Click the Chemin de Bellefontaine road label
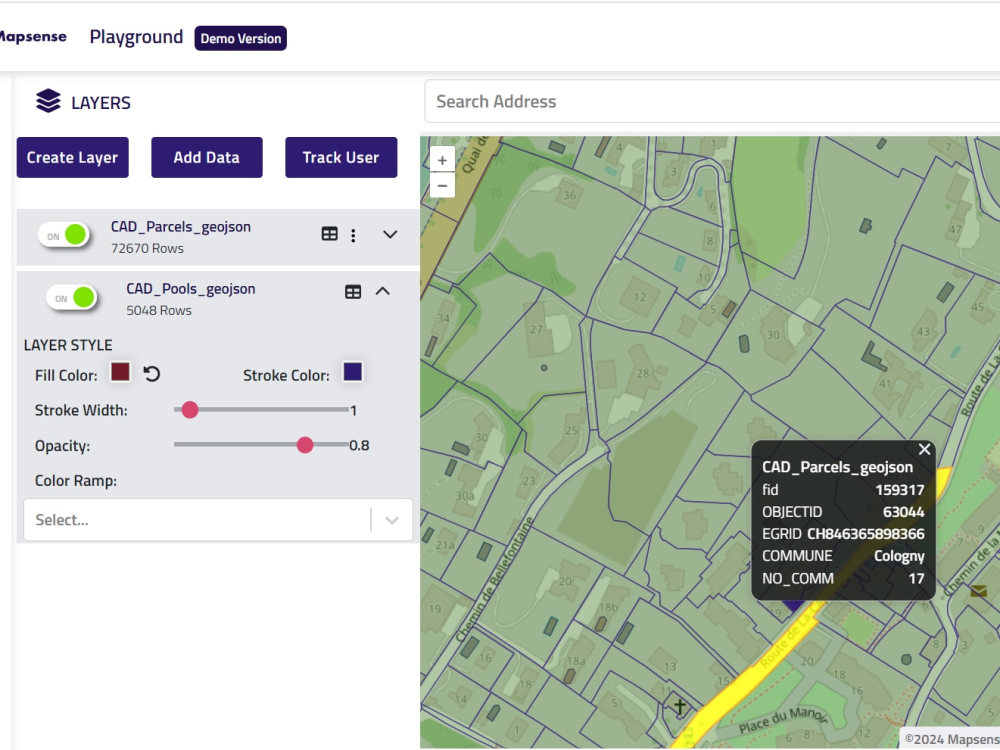The width and height of the screenshot is (1000, 750). coord(495,579)
